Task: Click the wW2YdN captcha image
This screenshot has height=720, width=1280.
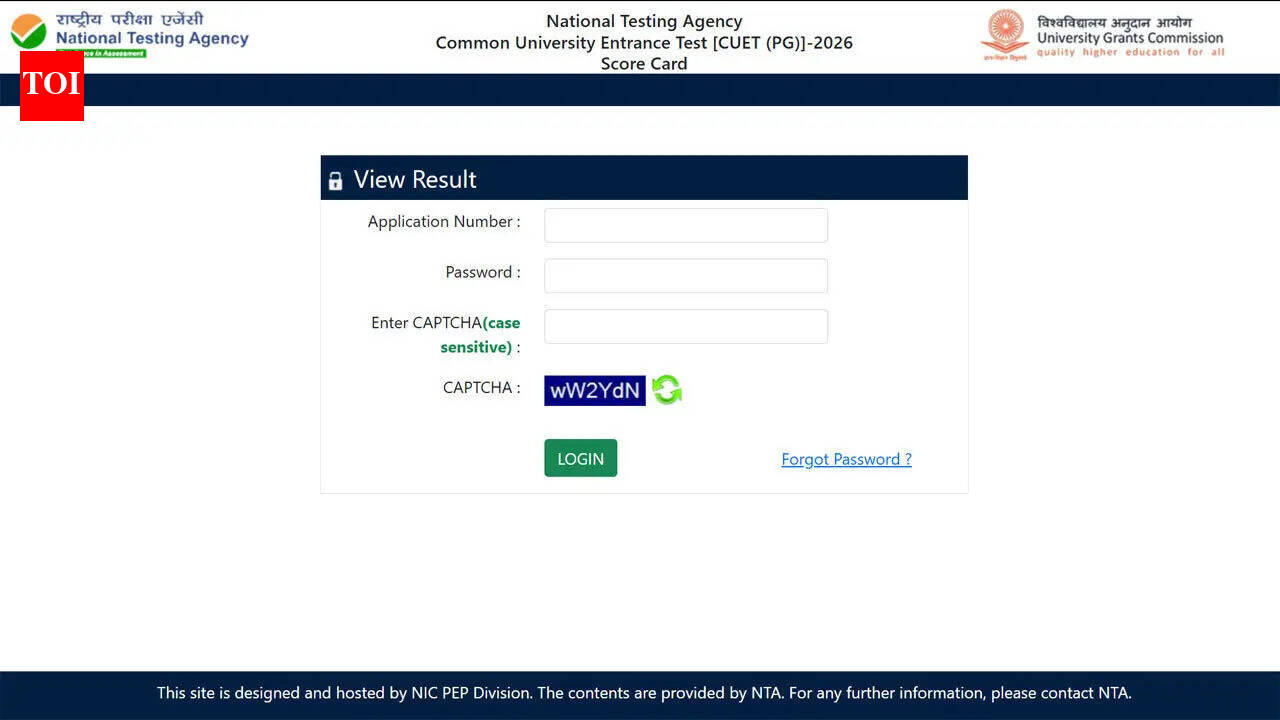Action: point(594,390)
